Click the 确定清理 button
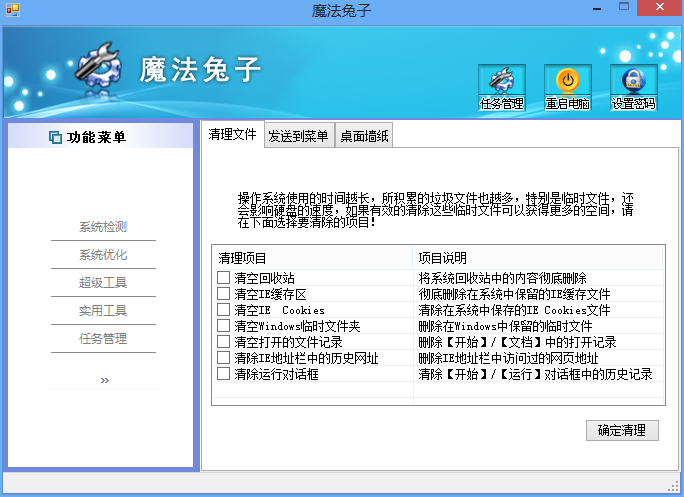This screenshot has width=684, height=497. pos(622,431)
